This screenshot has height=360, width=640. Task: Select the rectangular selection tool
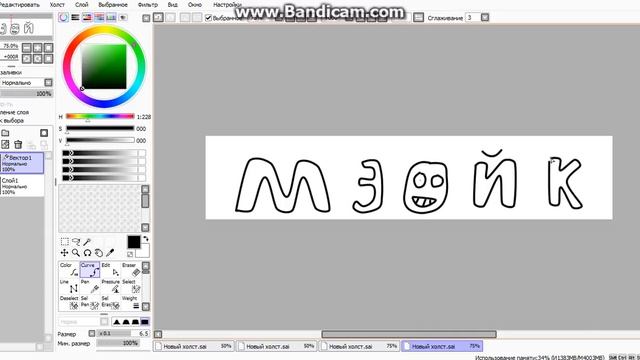[x=64, y=242]
